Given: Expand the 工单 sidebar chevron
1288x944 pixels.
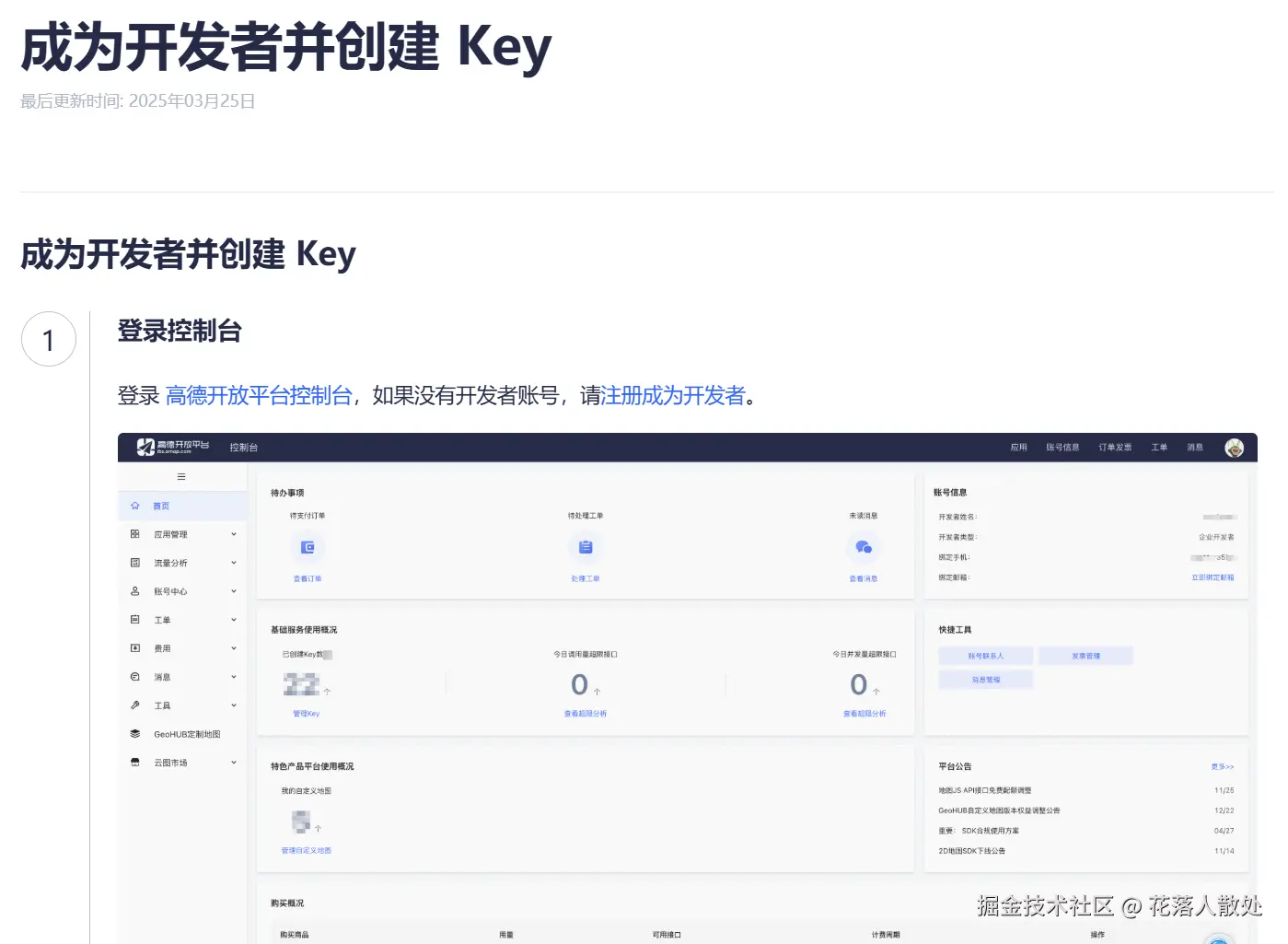Looking at the screenshot, I should (234, 620).
